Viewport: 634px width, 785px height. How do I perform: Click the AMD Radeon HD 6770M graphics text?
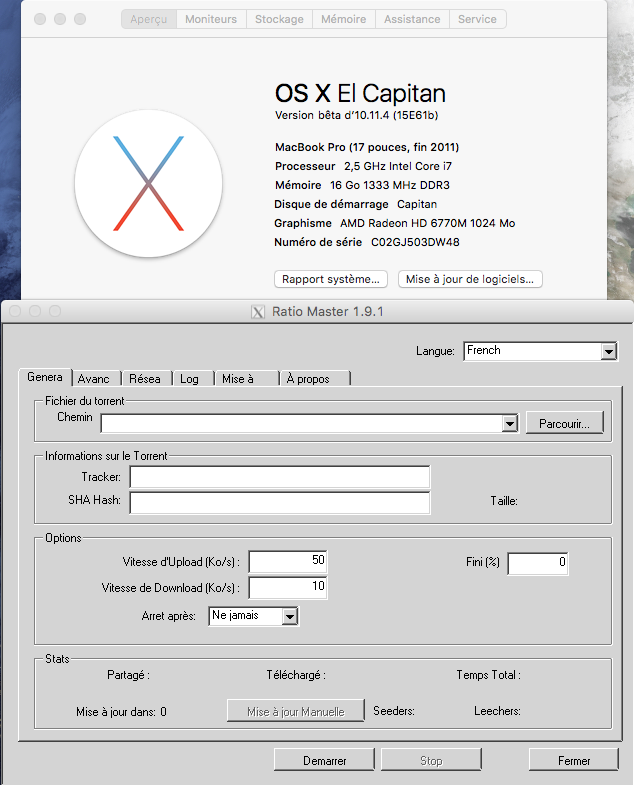428,223
